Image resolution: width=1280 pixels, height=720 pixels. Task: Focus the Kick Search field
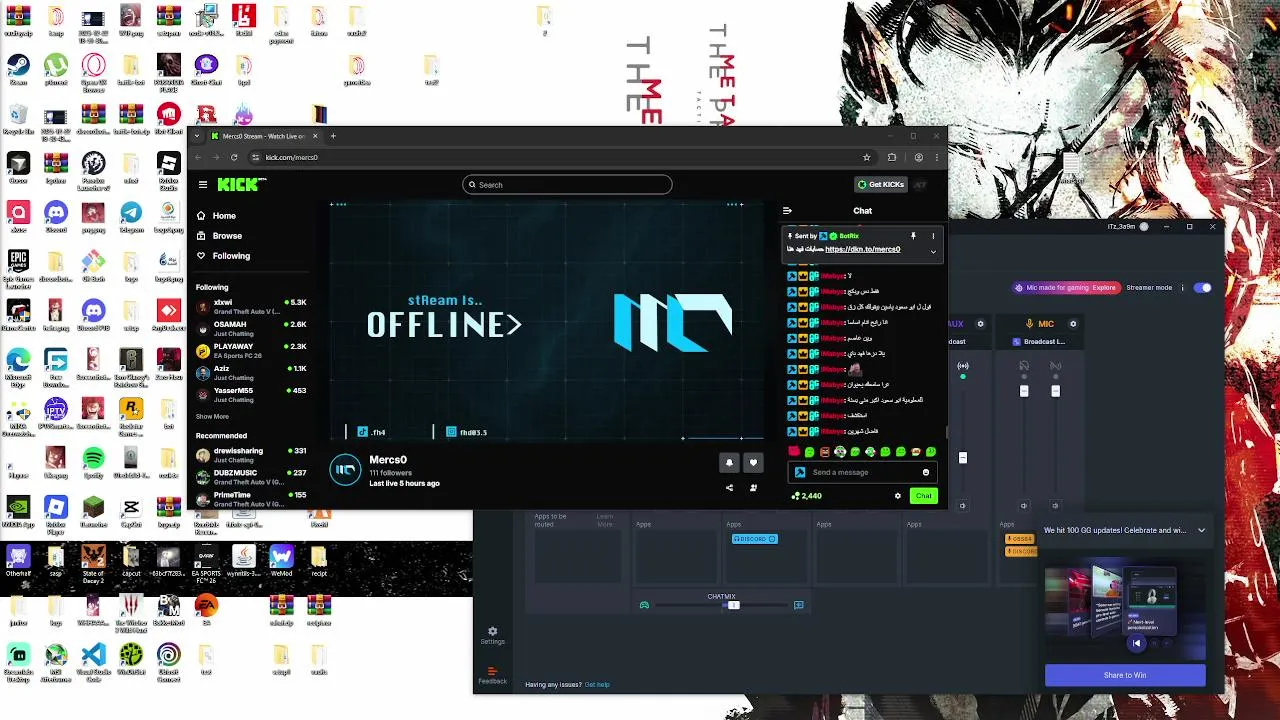tap(567, 184)
